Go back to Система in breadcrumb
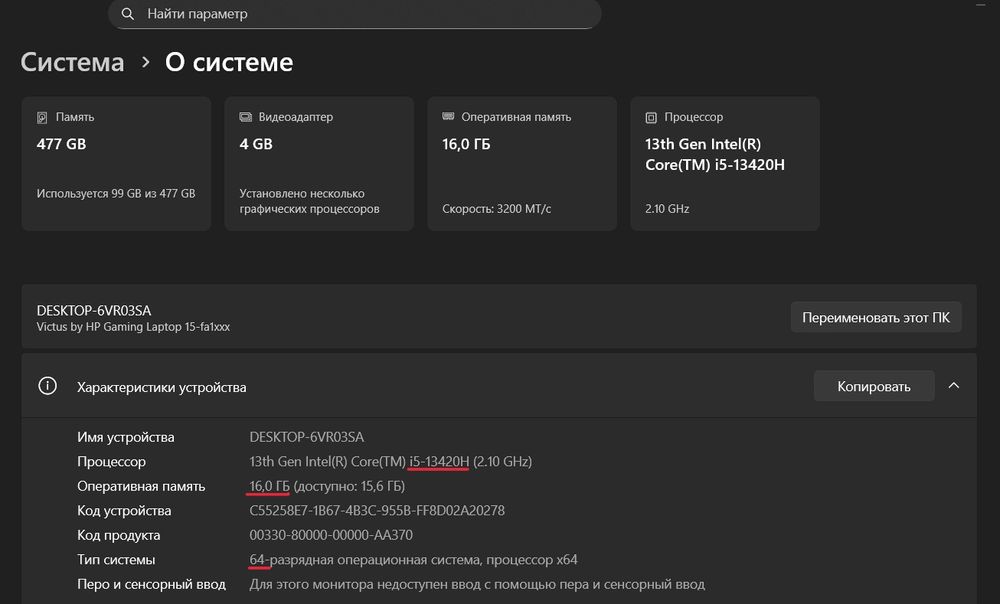Viewport: 1000px width, 604px height. point(72,62)
